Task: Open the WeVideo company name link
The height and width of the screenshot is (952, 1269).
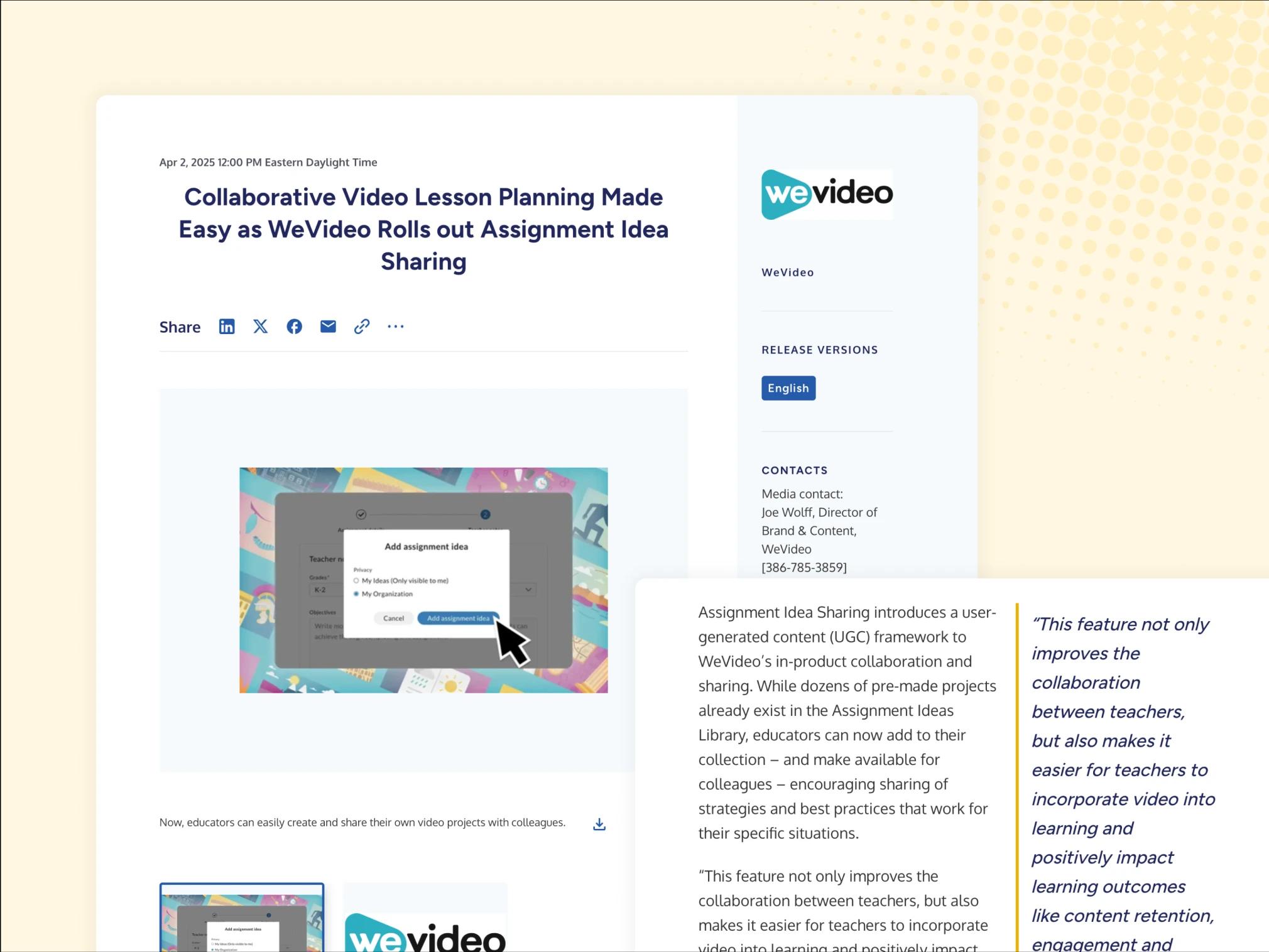Action: click(x=787, y=273)
